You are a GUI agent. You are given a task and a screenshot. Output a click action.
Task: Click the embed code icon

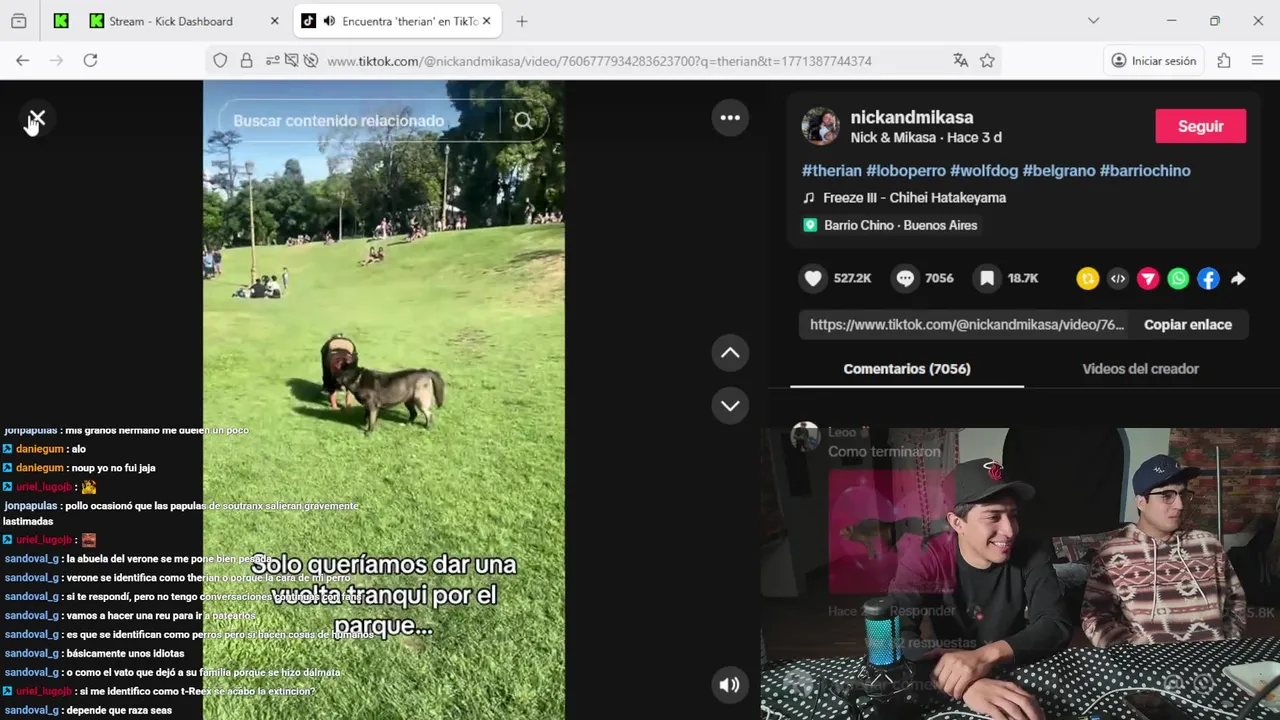click(x=1118, y=279)
